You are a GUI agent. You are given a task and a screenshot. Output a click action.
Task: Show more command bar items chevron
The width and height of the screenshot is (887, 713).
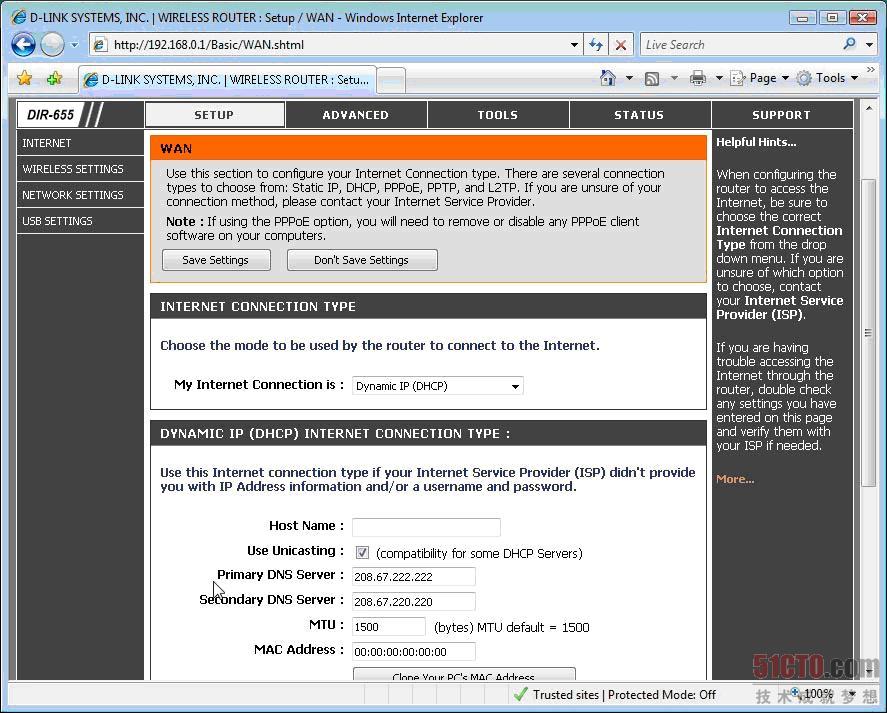click(x=871, y=70)
